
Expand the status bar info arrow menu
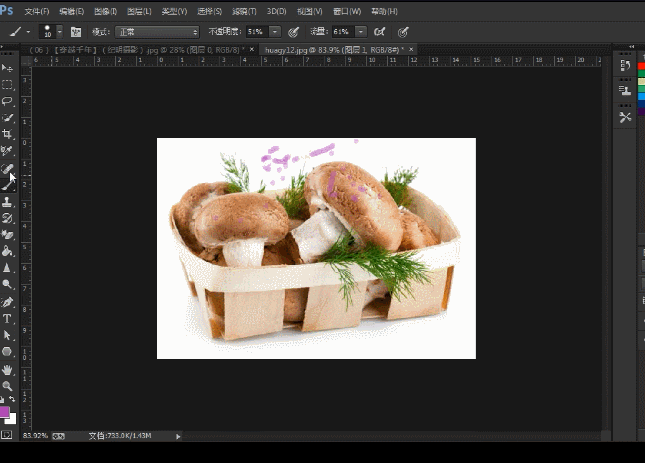[178, 436]
